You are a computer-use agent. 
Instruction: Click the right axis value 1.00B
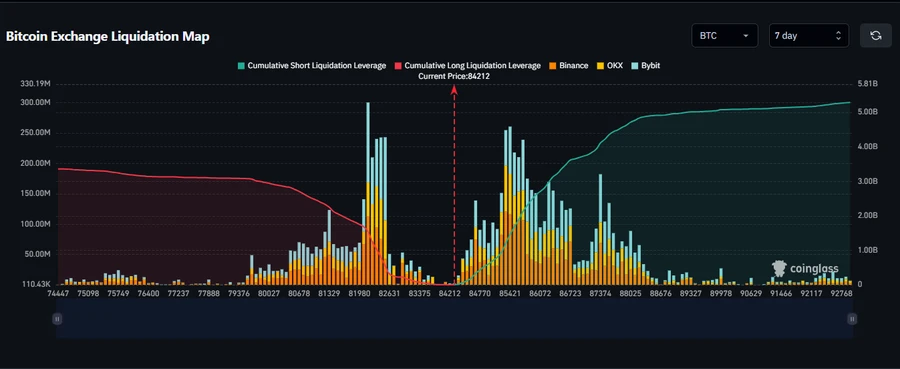(x=867, y=250)
